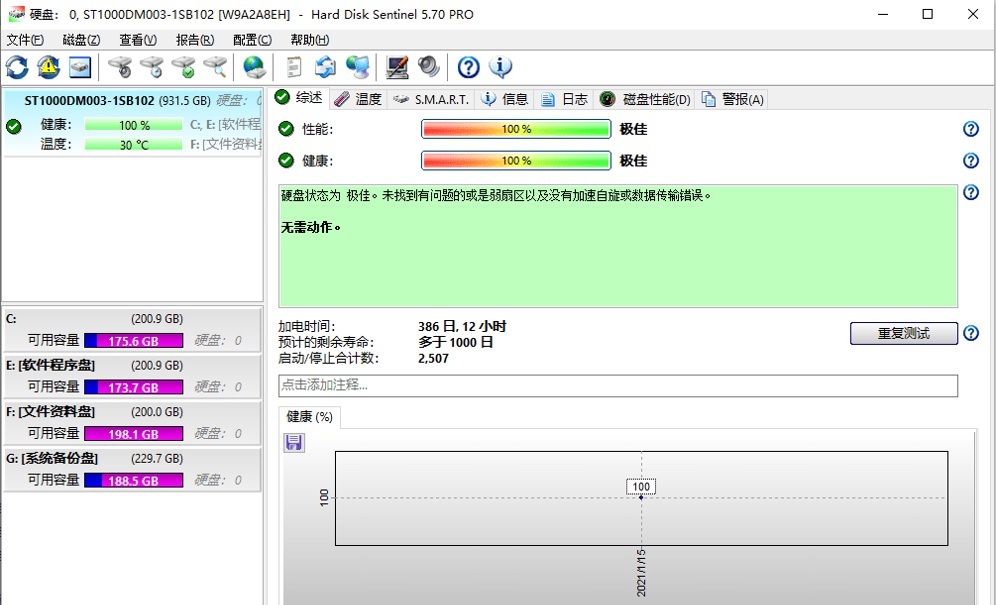
Task: Open the alert configuration toolbar icon
Action: [47, 66]
